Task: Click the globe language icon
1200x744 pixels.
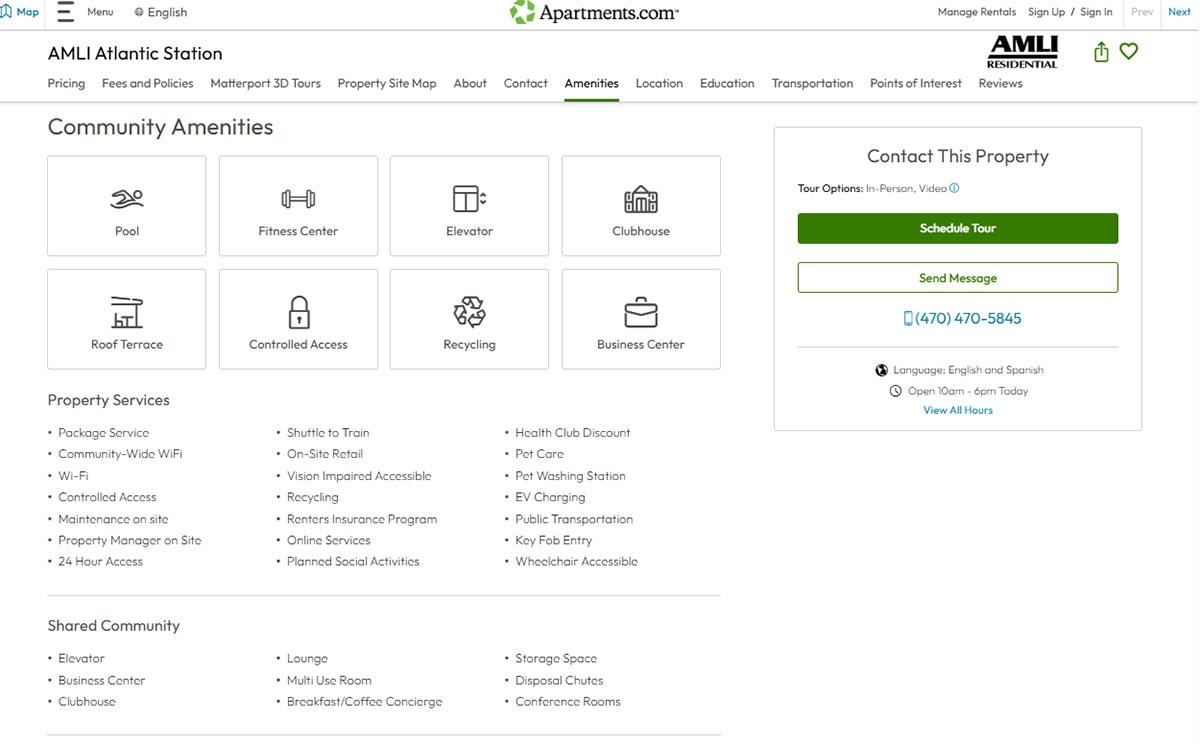Action: tap(138, 12)
